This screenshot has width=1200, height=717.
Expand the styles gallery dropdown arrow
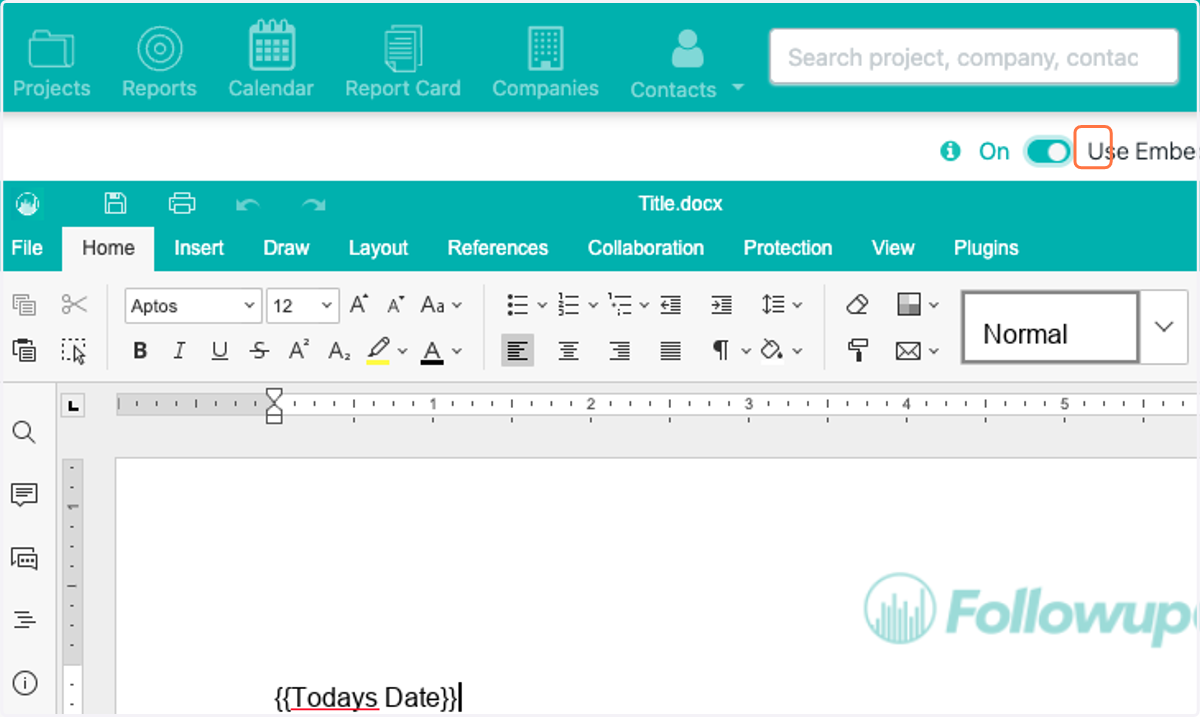(x=1164, y=327)
